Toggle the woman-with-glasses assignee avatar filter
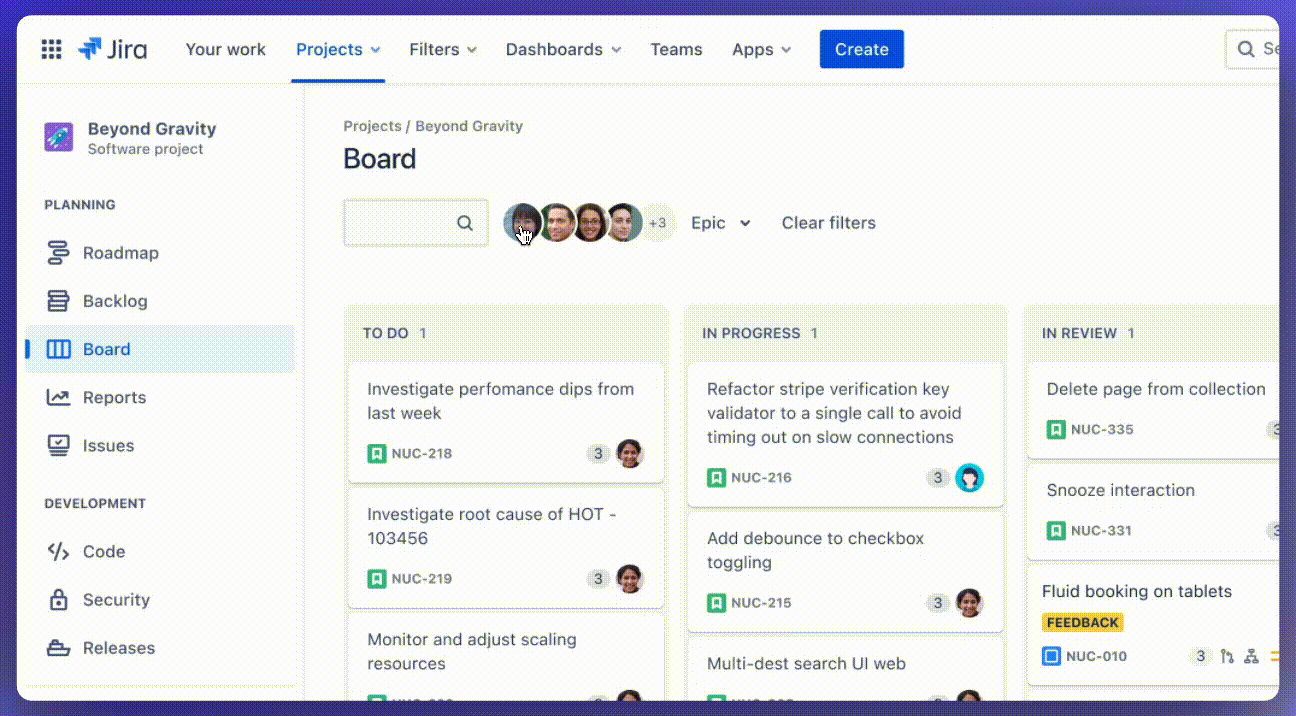Image resolution: width=1296 pixels, height=716 pixels. (590, 222)
